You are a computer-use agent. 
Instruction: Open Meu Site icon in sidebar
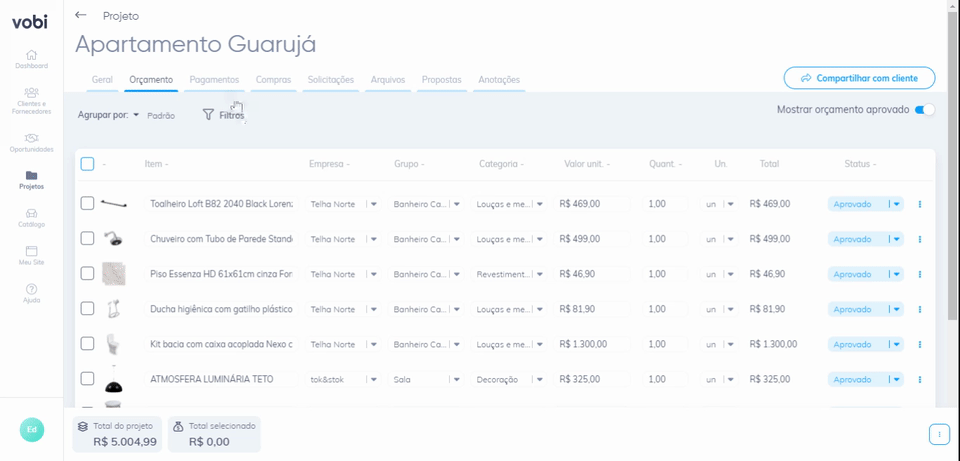(x=31, y=251)
